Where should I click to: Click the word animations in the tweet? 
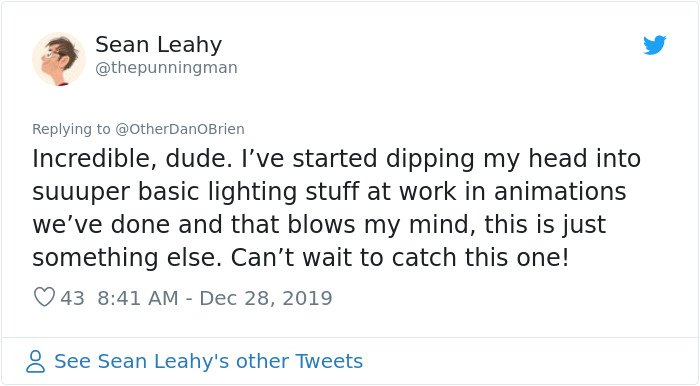560,191
